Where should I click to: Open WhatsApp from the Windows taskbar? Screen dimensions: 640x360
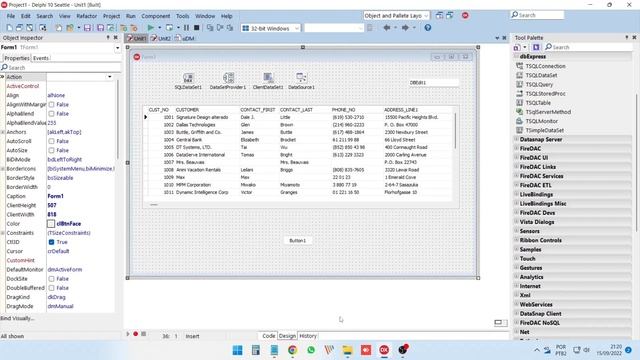click(311, 350)
